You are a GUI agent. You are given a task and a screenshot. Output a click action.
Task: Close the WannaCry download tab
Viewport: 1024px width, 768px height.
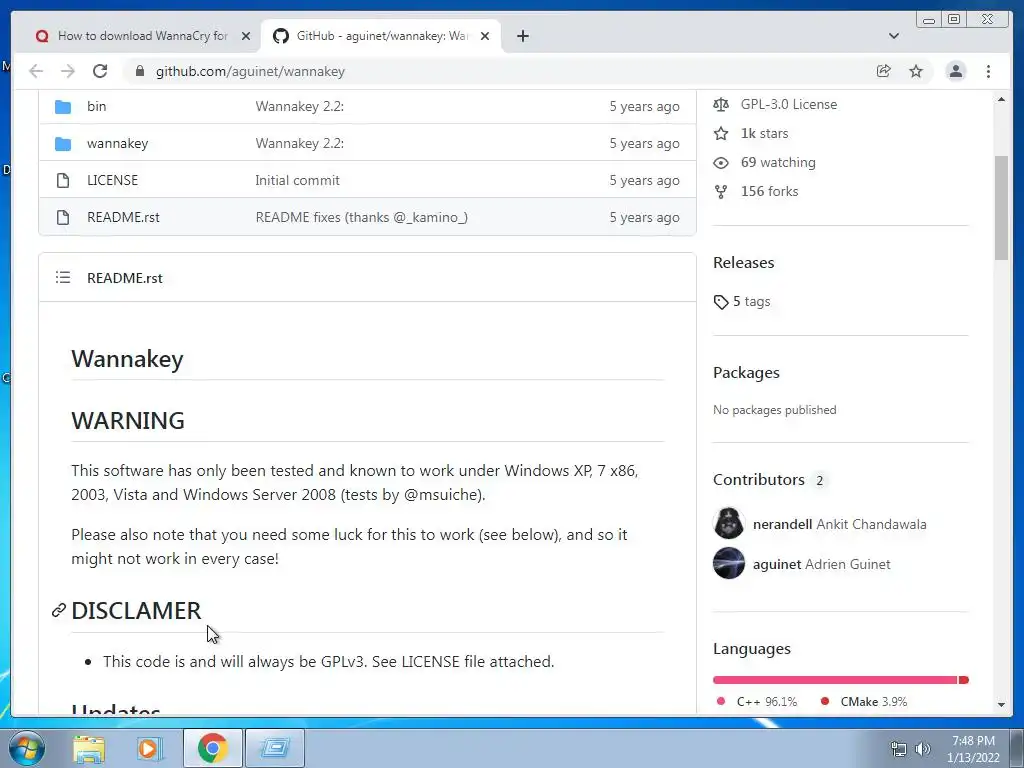click(246, 36)
